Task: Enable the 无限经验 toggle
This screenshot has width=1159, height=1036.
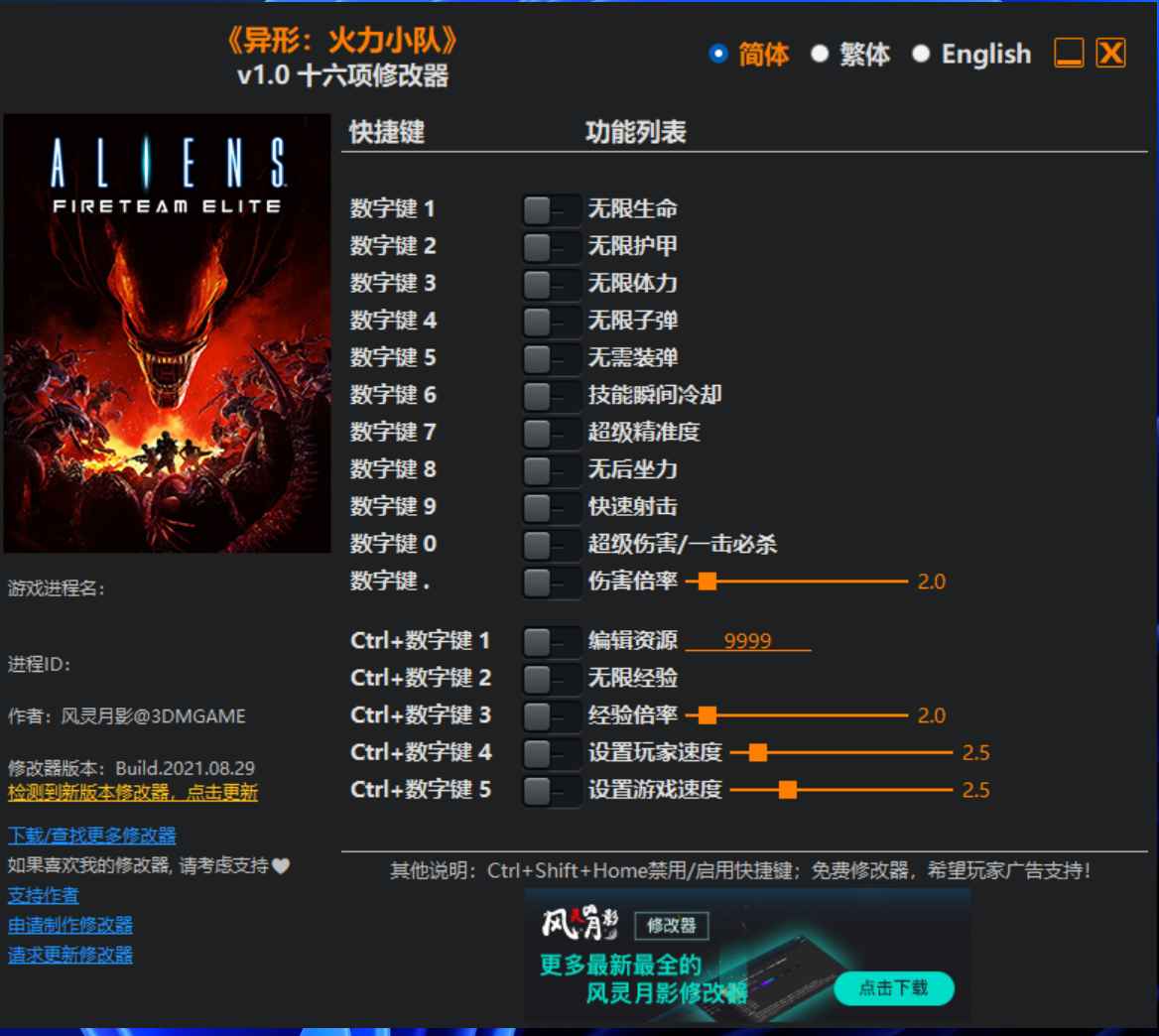Action: point(549,678)
